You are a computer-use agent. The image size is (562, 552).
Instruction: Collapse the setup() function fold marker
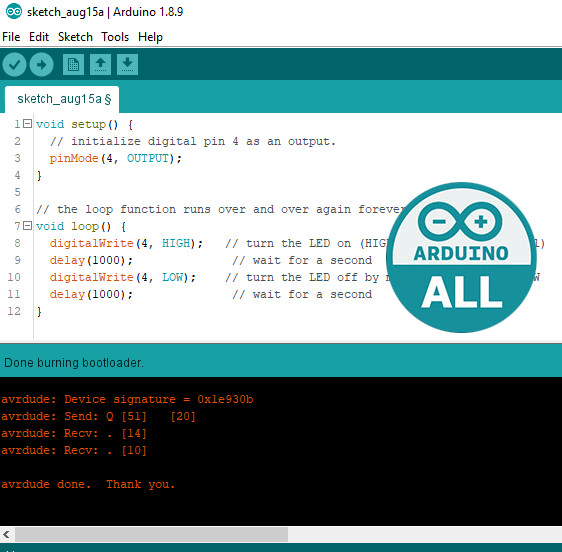click(27, 124)
